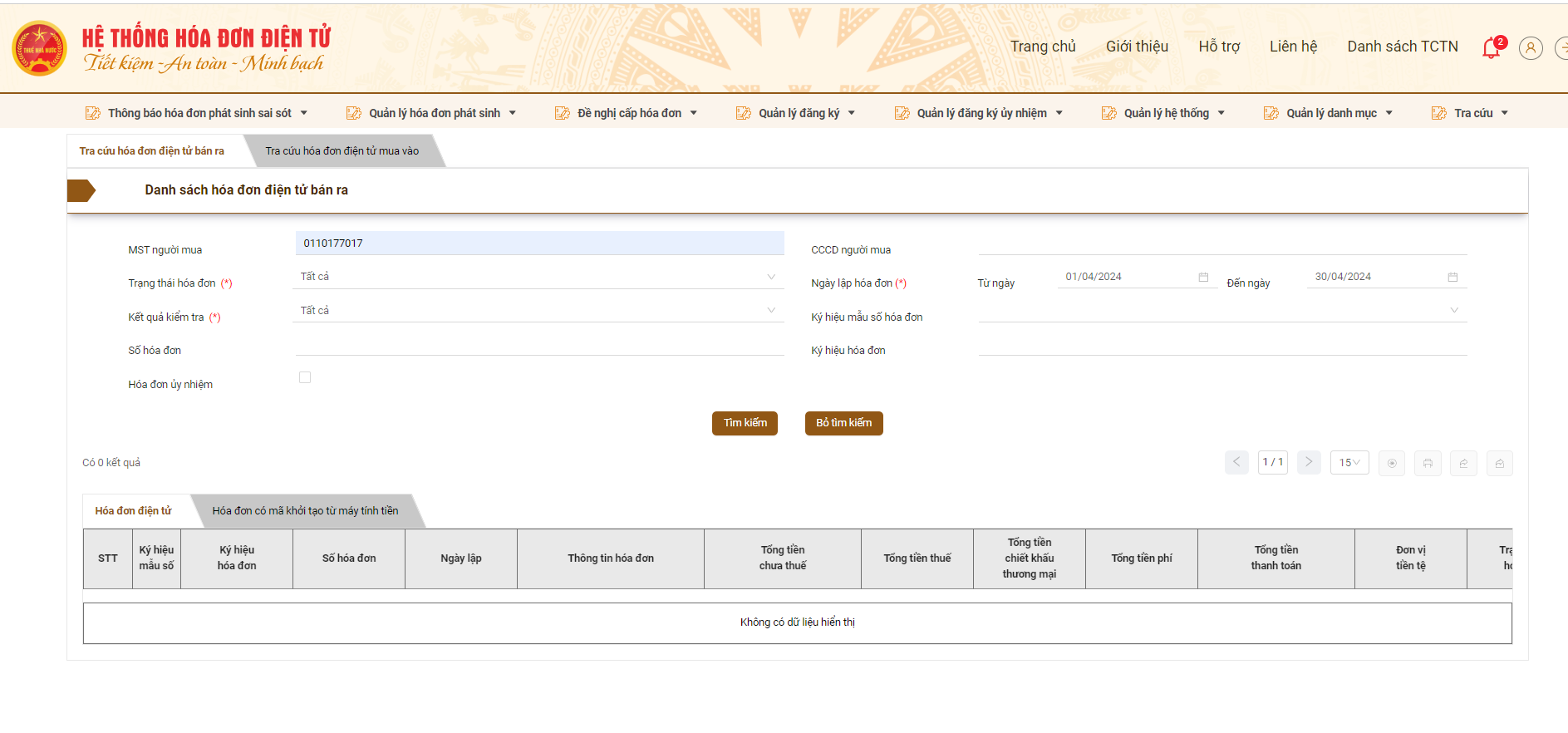Viewport: 1568px width, 733px height.
Task: Switch to Tra cứu hóa đơn điện tử mua vào tab
Action: (342, 151)
